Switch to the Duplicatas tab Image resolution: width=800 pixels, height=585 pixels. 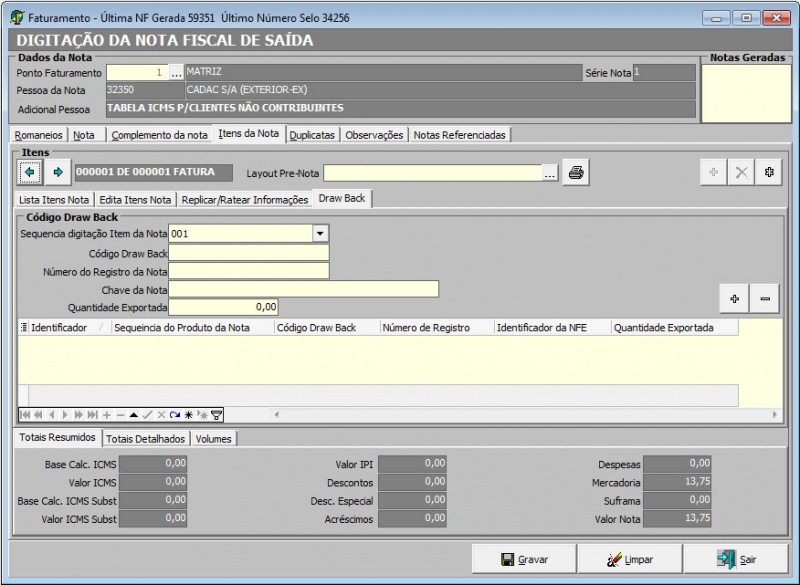click(x=312, y=135)
